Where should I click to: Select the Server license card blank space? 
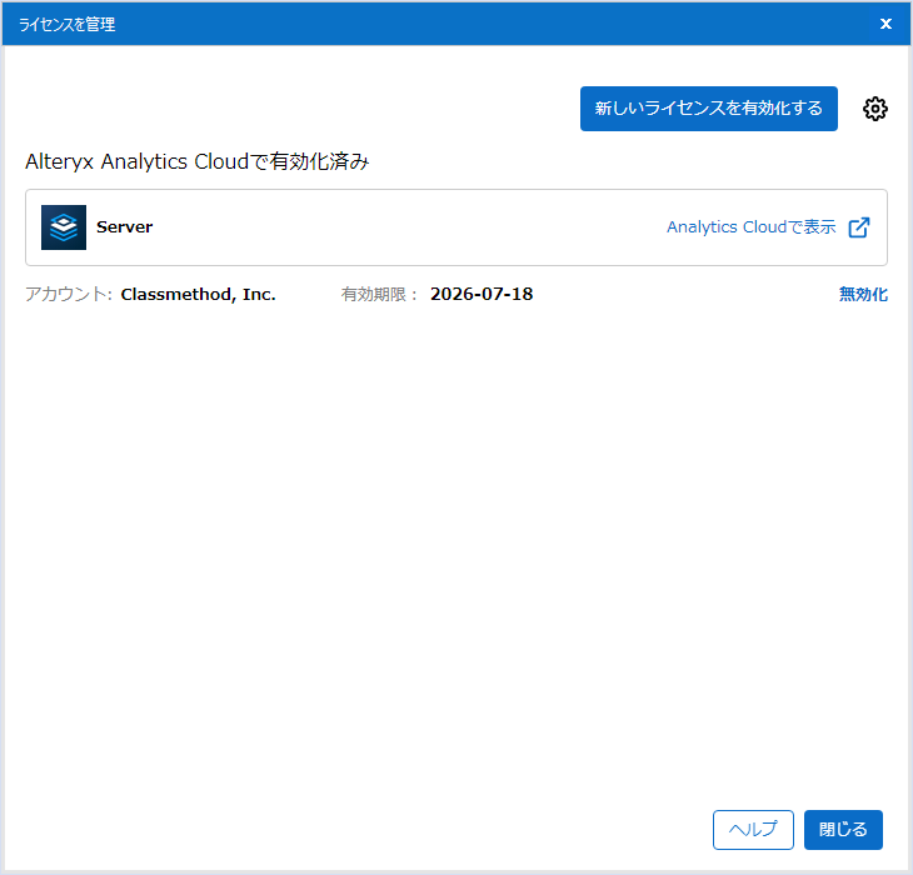tap(400, 227)
